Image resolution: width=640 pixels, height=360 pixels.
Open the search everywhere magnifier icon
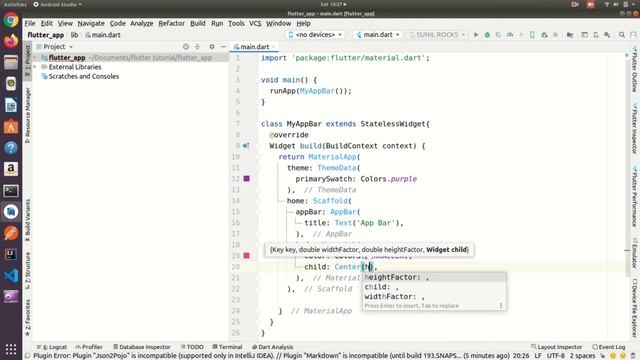622,35
